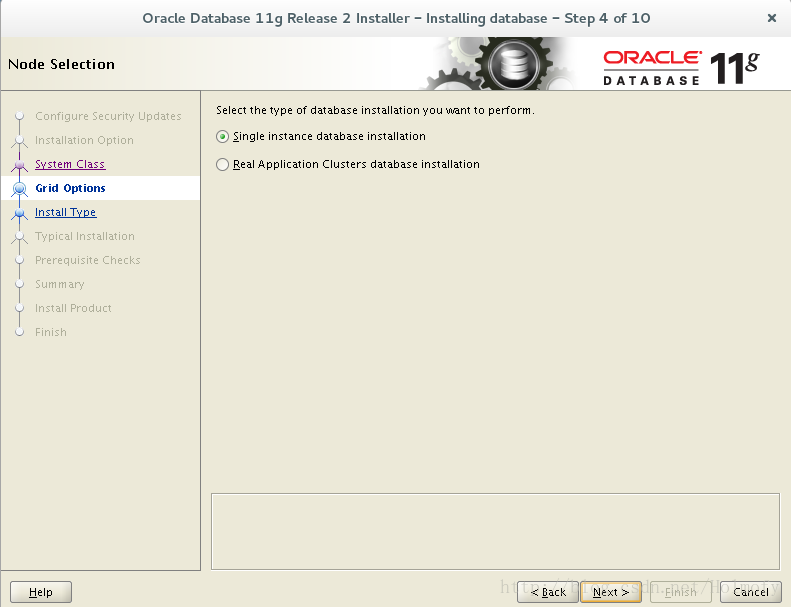Click the installation type instruction text
The width and height of the screenshot is (791, 607).
(x=375, y=110)
